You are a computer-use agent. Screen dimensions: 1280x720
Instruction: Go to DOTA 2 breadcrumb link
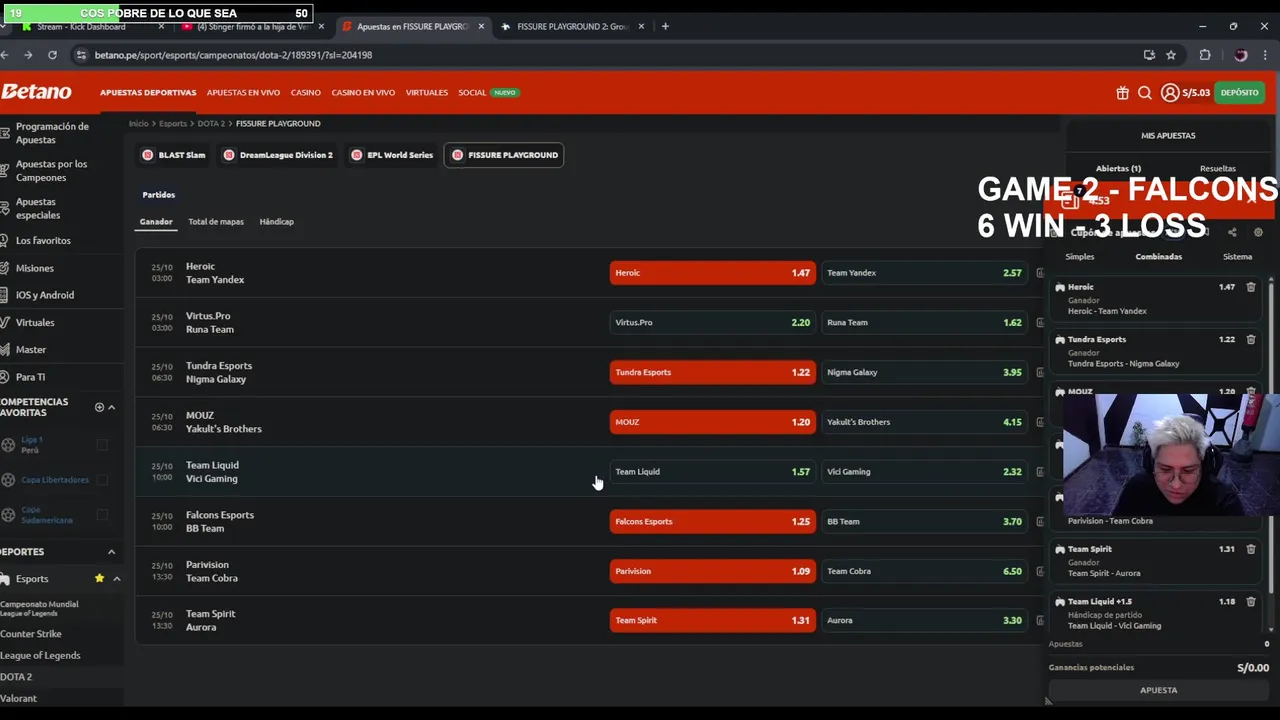pyautogui.click(x=211, y=124)
